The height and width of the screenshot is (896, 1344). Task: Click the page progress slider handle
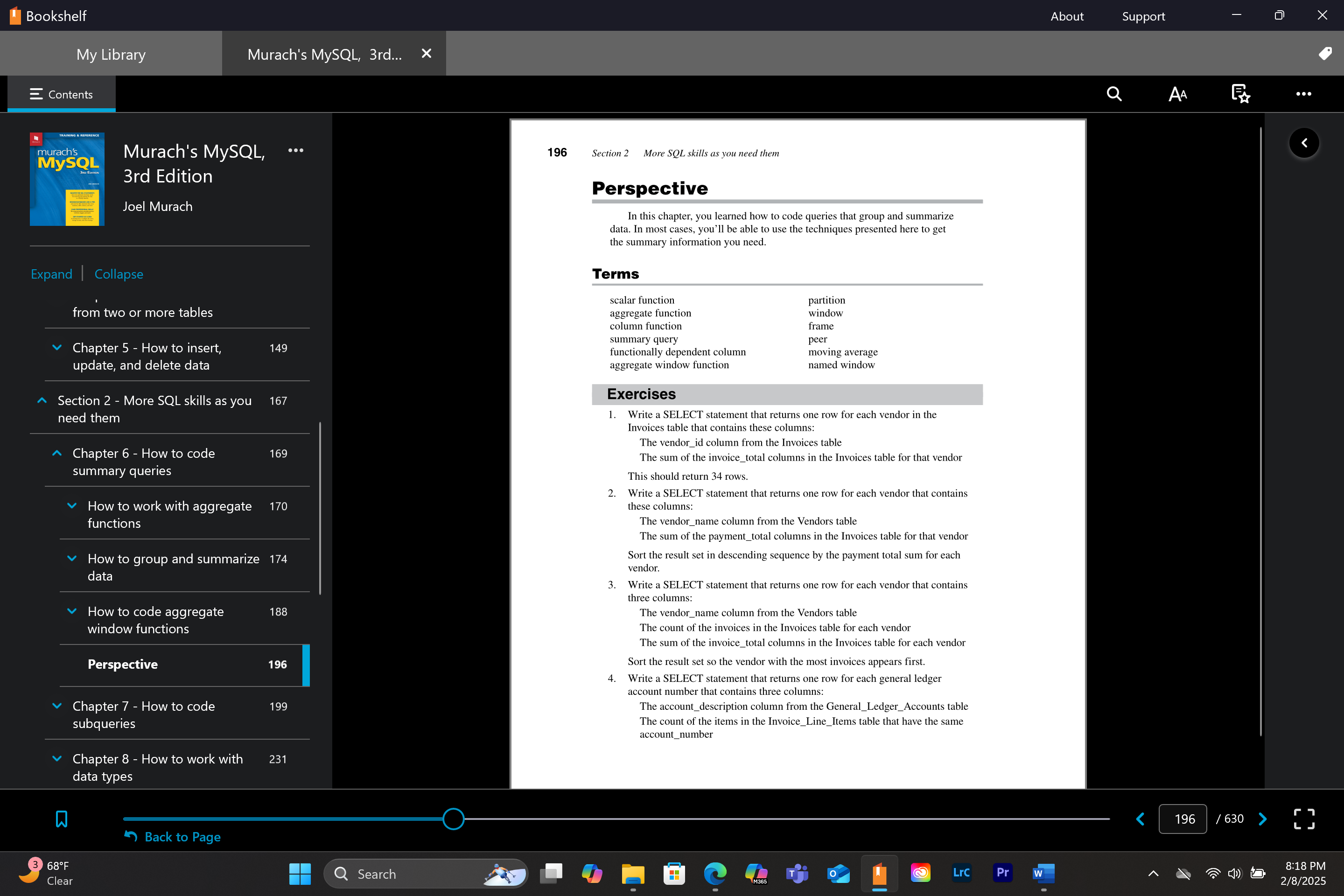coord(454,819)
